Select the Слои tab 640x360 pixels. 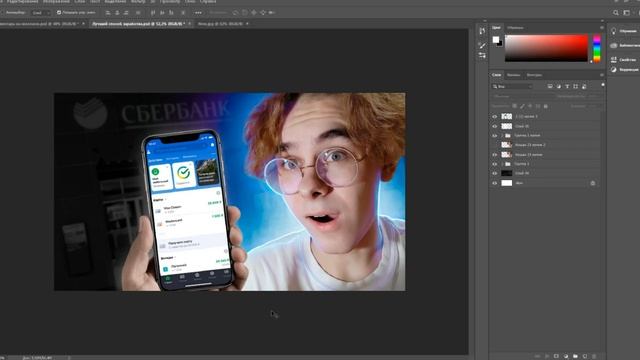[x=496, y=75]
